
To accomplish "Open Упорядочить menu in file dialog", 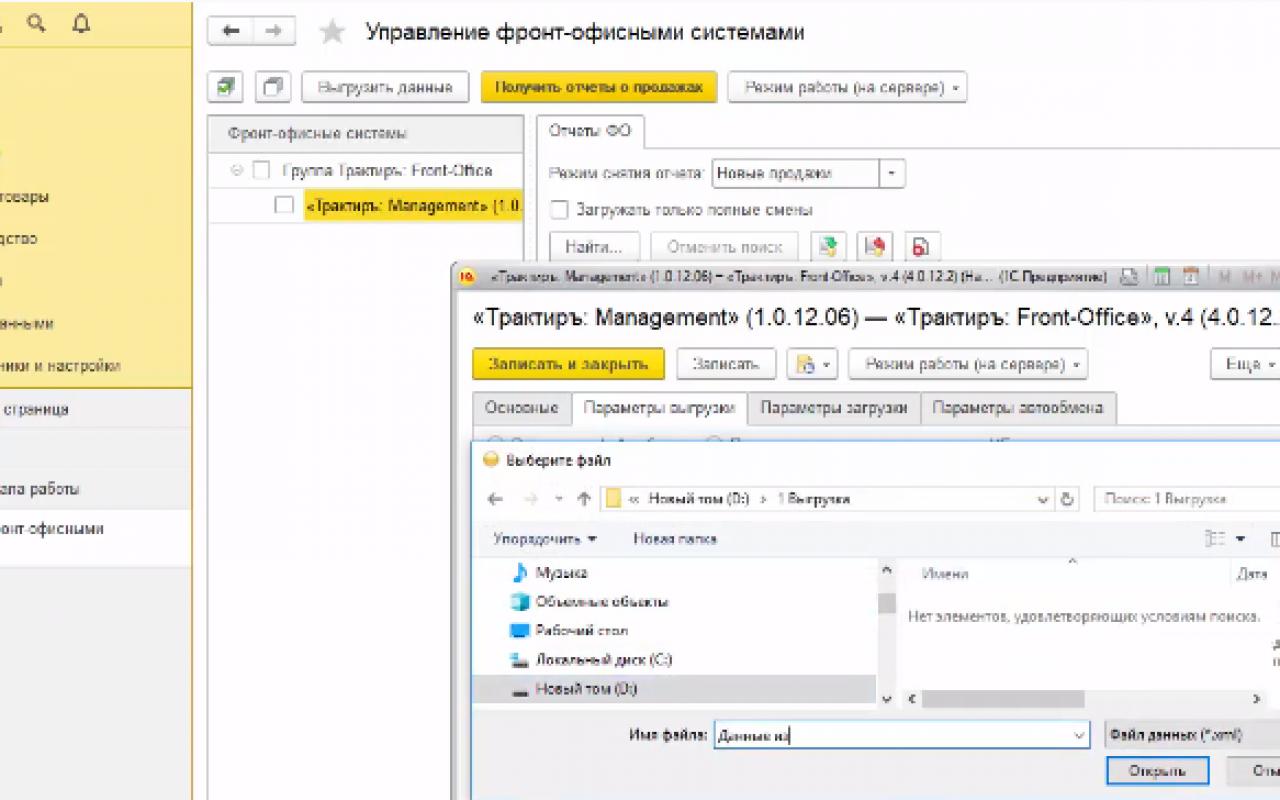I will 545,539.
